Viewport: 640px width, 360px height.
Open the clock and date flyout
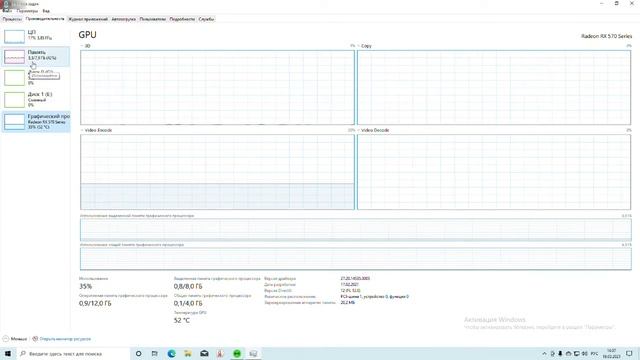tap(611, 353)
